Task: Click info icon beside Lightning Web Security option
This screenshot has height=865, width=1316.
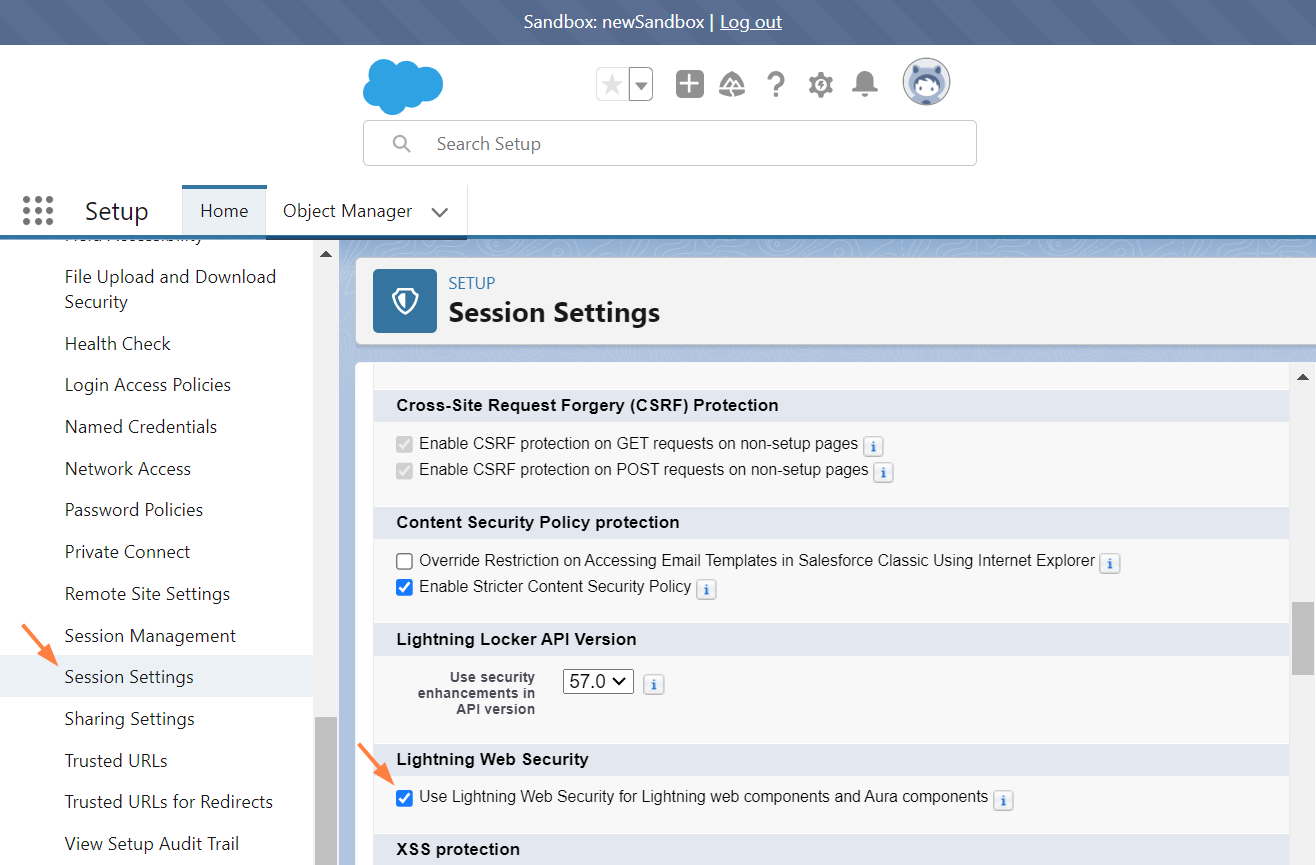Action: [x=1003, y=800]
